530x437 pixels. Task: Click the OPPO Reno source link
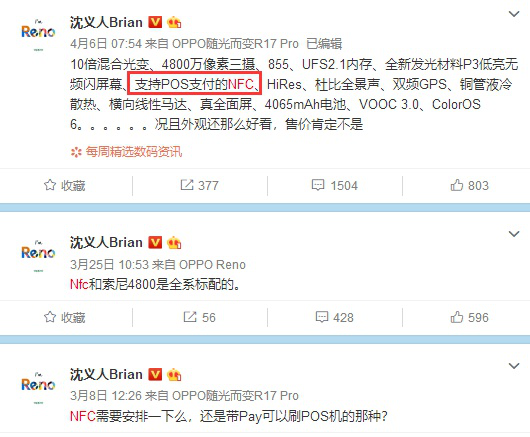point(212,265)
